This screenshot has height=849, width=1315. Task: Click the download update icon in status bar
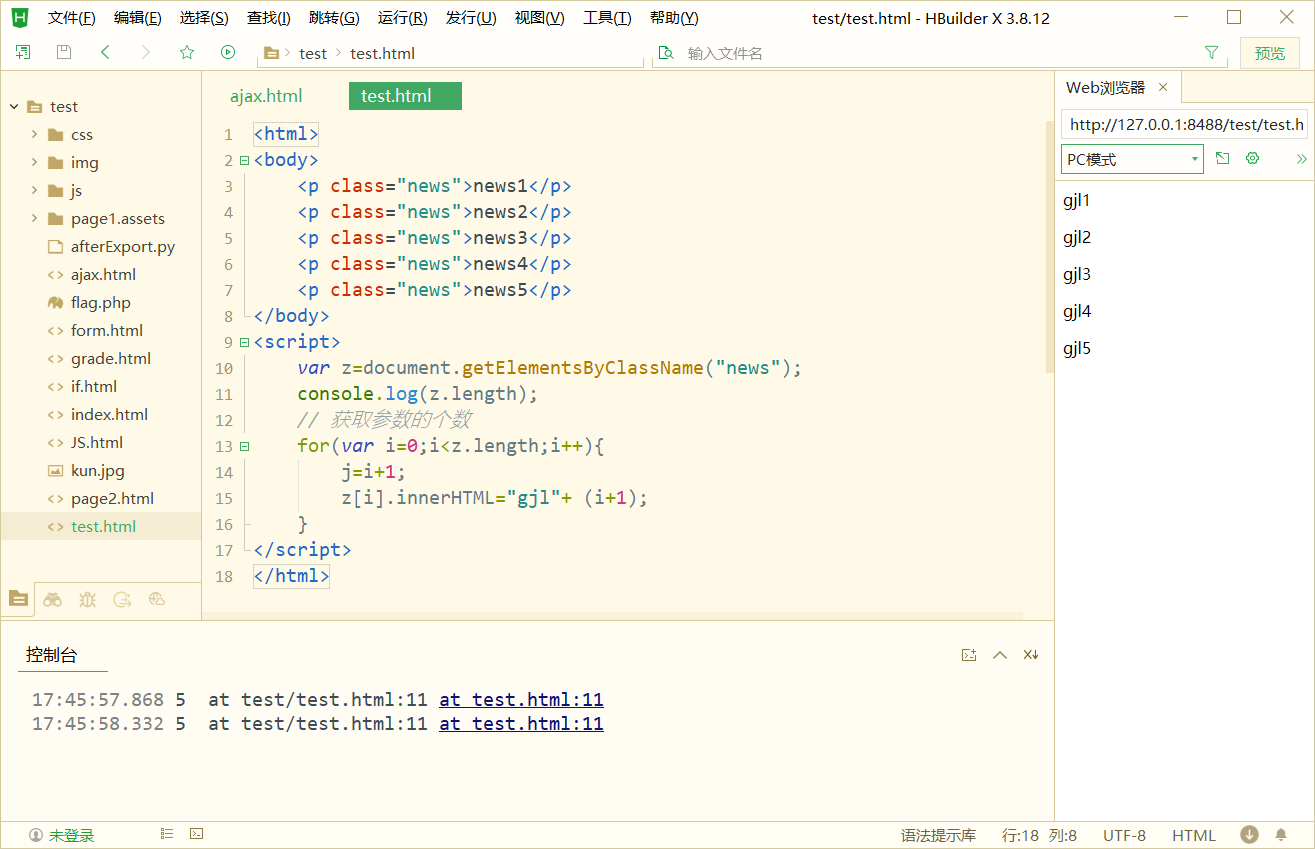[1249, 835]
